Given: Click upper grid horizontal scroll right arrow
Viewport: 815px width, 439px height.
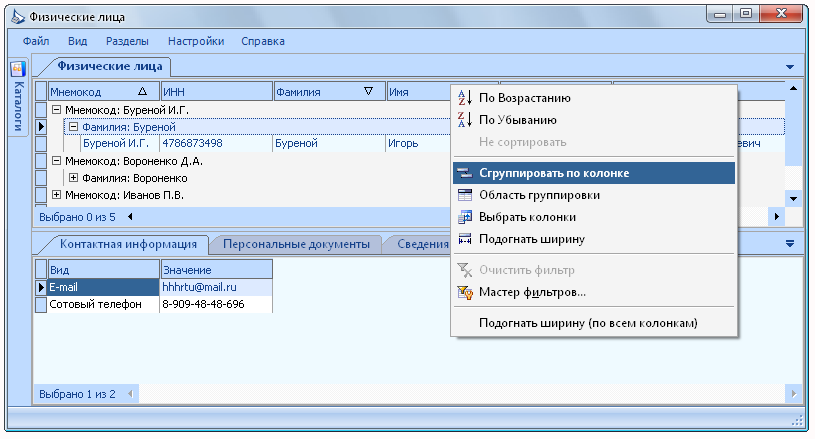Looking at the screenshot, I should [x=777, y=217].
